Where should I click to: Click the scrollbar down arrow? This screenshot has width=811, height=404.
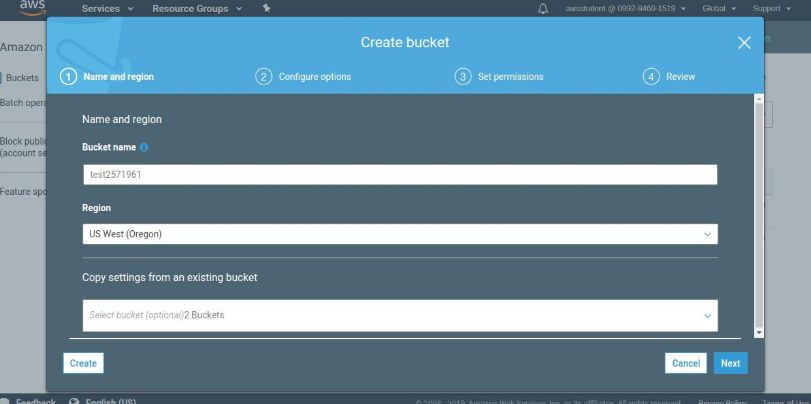[759, 333]
